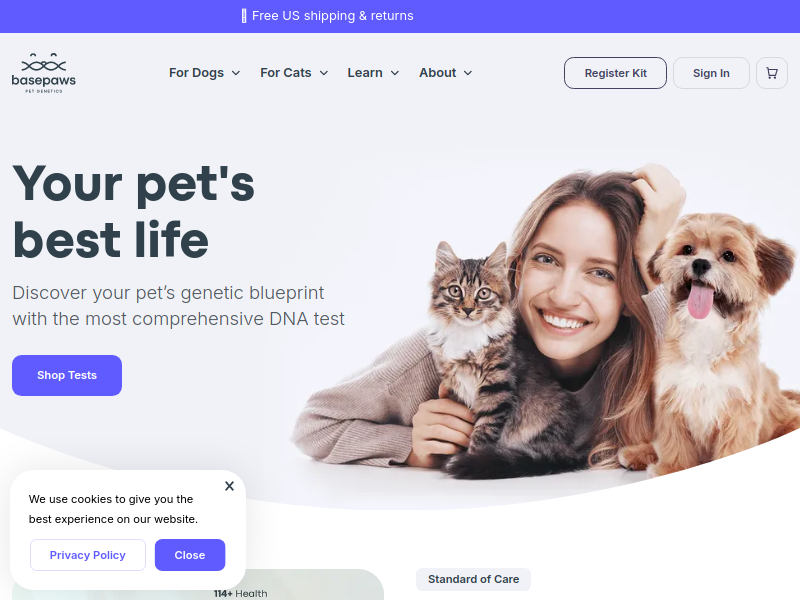Expand the Learn menu chevron

[x=394, y=73]
